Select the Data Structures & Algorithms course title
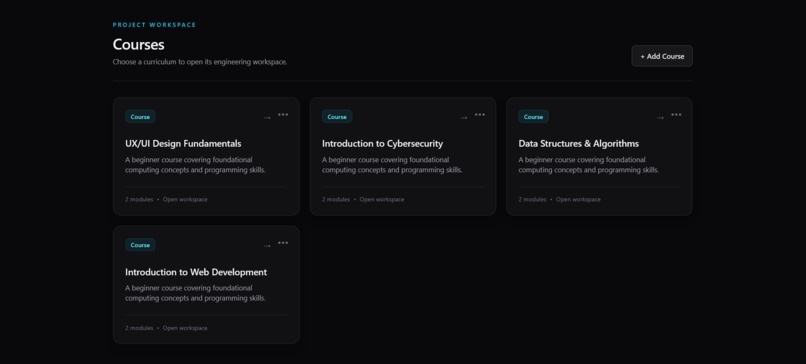806x364 pixels. click(x=579, y=143)
